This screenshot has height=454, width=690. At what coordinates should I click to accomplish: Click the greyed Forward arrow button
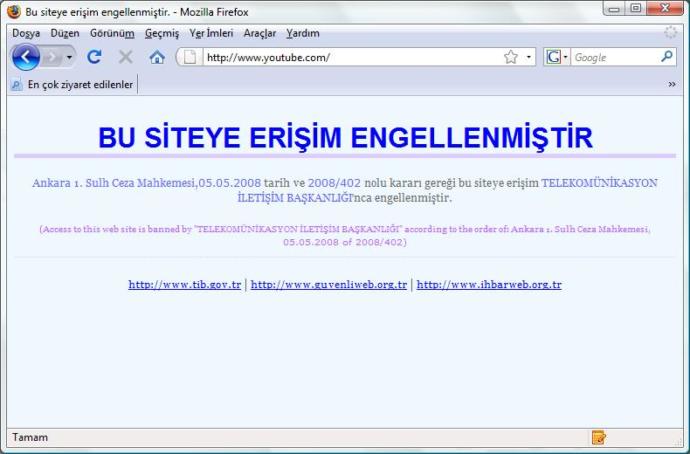pos(52,57)
